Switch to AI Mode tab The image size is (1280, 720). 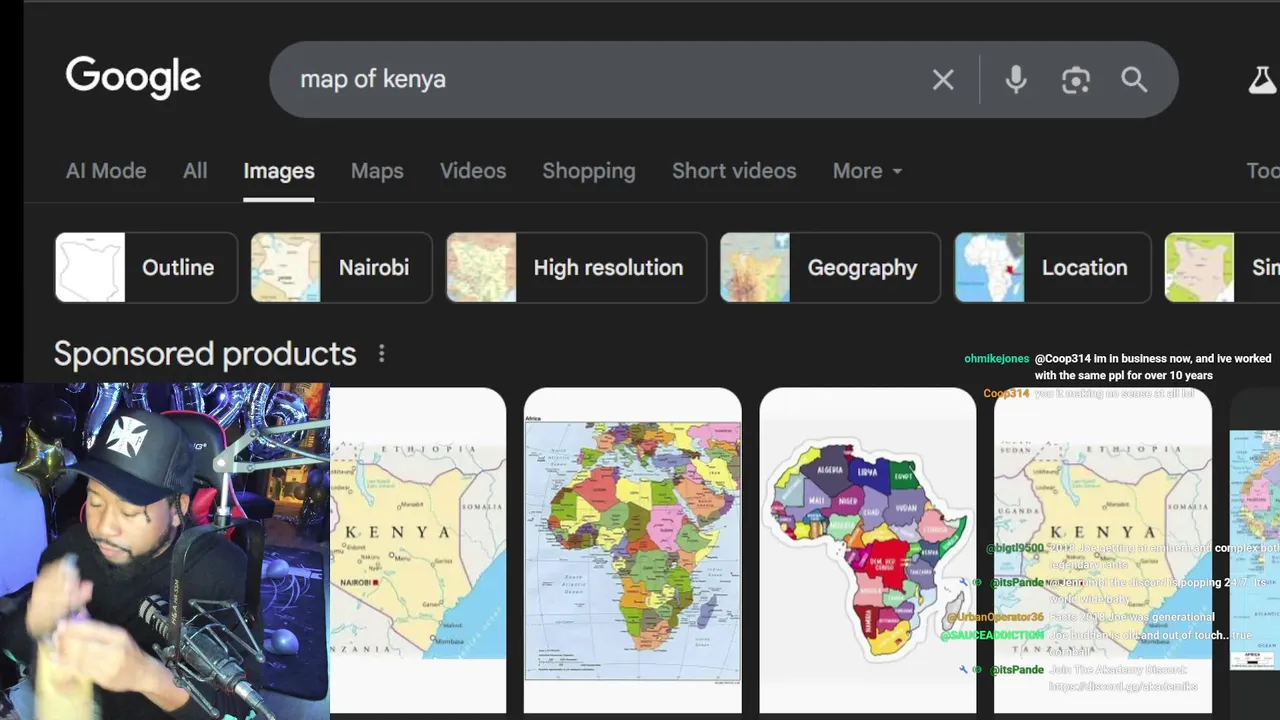pos(106,171)
